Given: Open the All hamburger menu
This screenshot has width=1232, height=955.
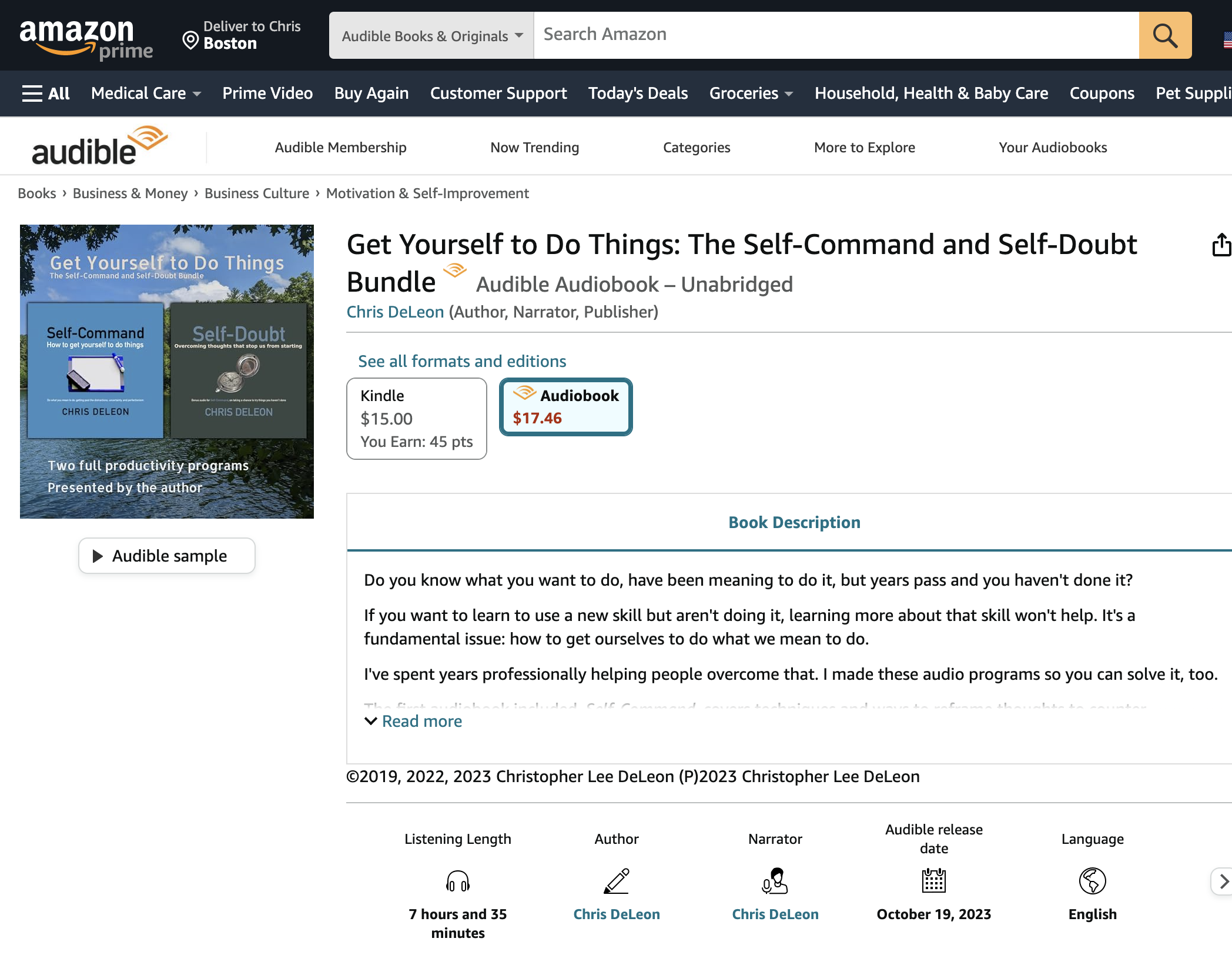Looking at the screenshot, I should [x=46, y=93].
